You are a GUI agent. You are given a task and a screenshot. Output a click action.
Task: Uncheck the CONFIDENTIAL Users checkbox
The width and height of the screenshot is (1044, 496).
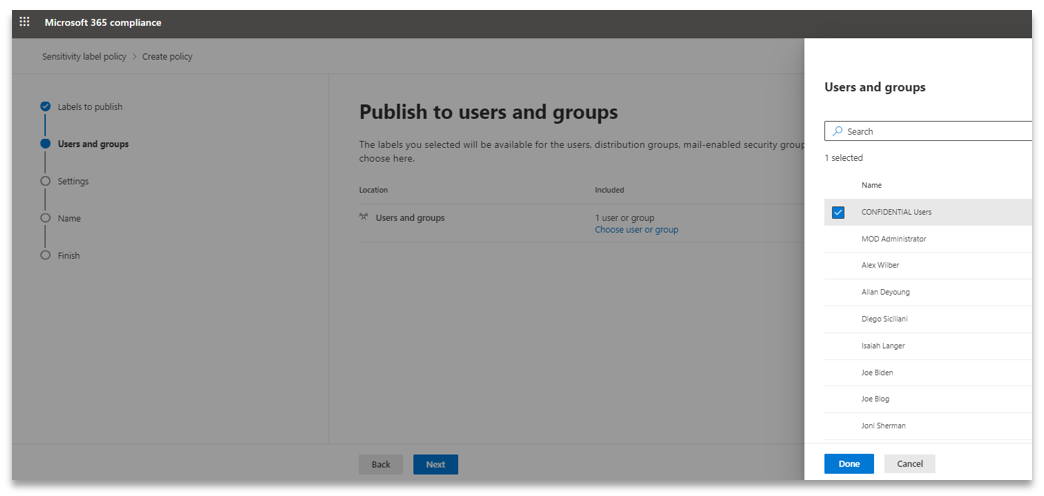[x=838, y=212]
